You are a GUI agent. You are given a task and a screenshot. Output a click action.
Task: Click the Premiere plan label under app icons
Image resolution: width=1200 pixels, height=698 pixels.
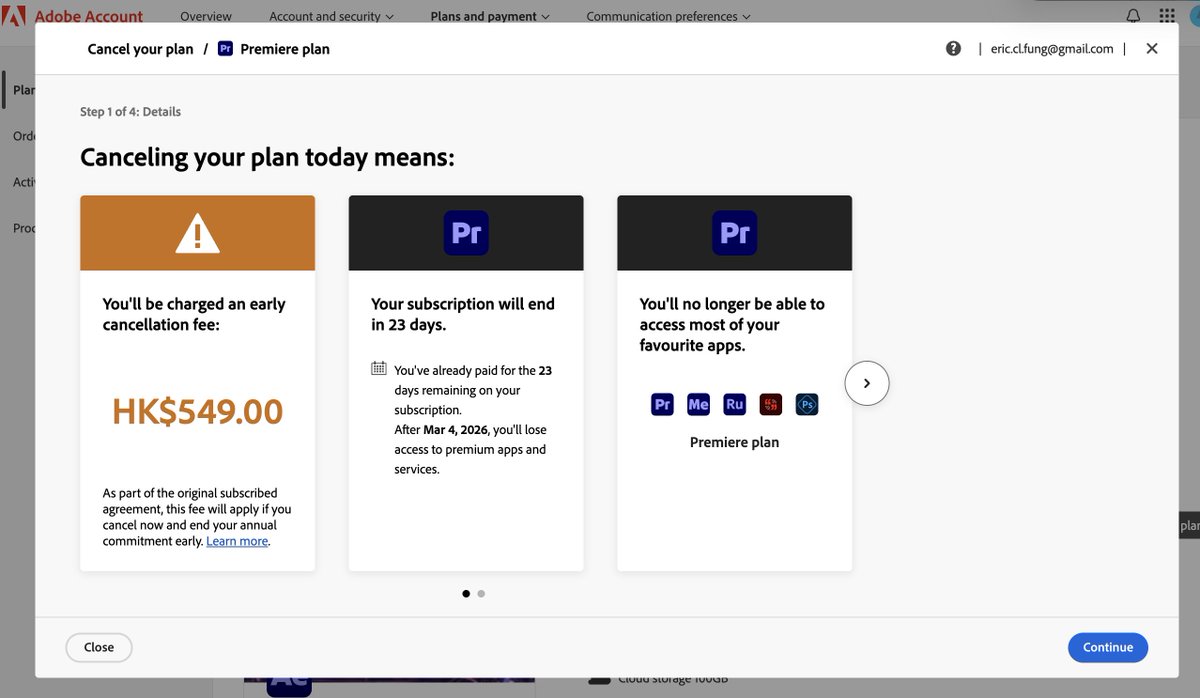click(x=734, y=442)
